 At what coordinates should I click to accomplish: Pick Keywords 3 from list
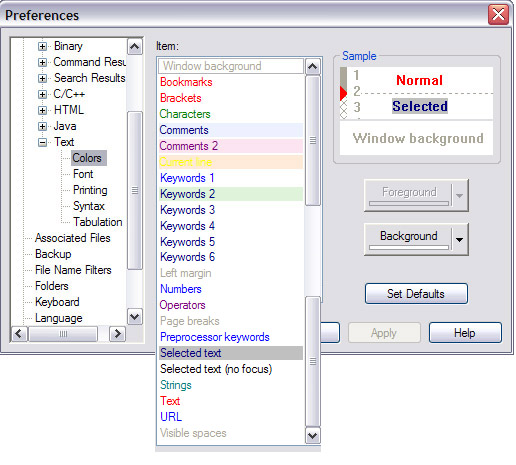(x=231, y=210)
